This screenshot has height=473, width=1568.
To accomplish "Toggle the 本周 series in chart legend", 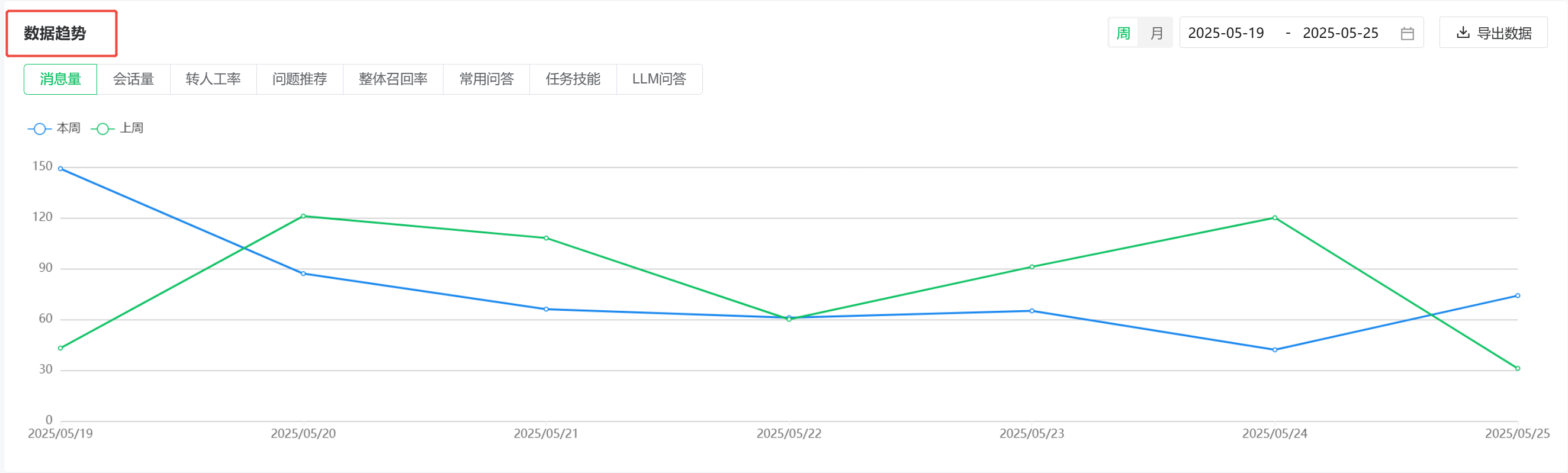I will tap(54, 128).
